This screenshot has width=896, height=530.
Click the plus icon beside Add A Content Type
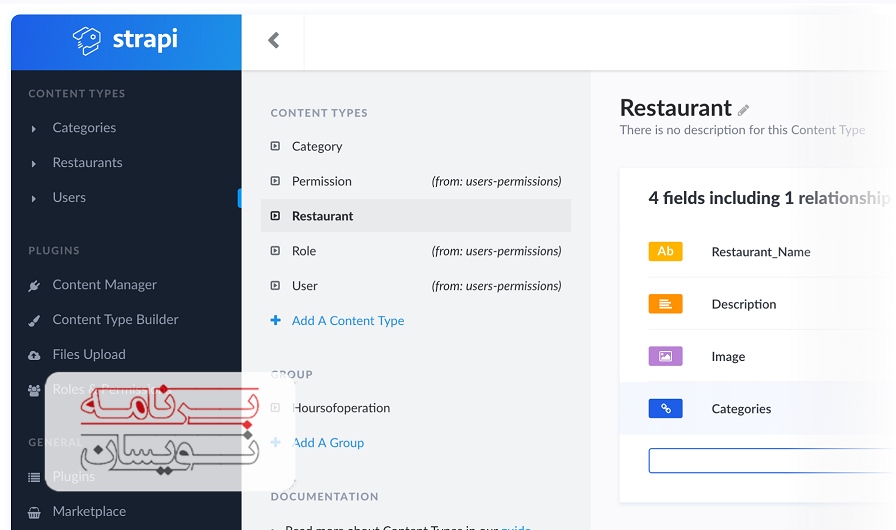click(275, 320)
